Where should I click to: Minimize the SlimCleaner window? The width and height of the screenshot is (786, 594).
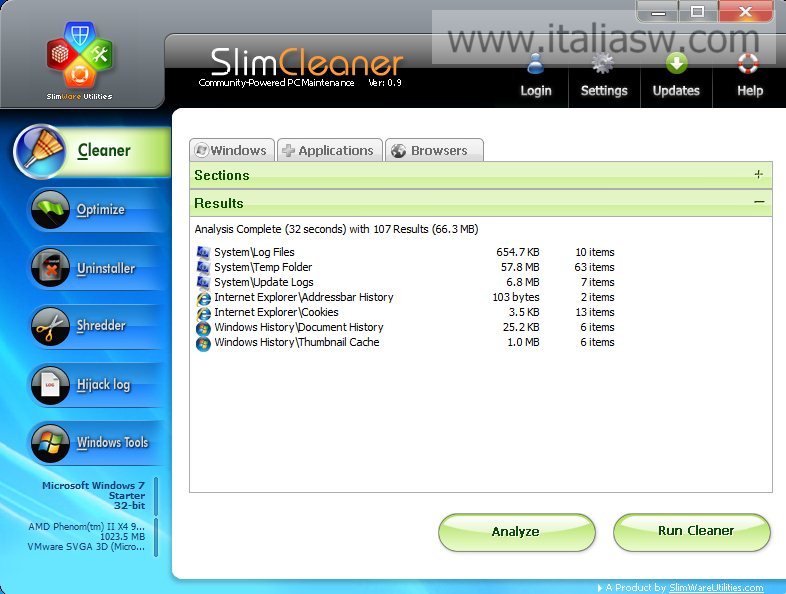pos(658,12)
